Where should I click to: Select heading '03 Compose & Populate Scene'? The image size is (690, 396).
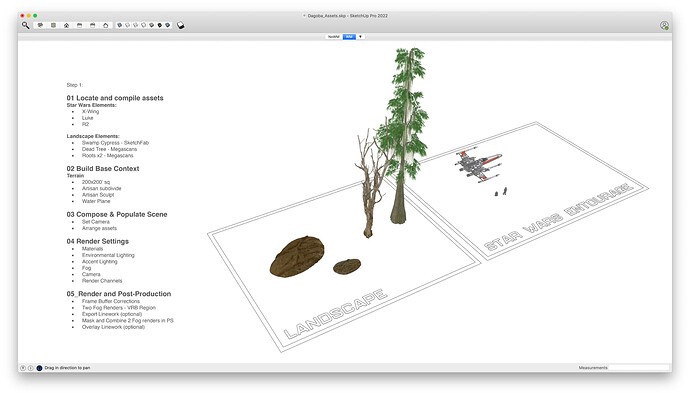point(117,214)
